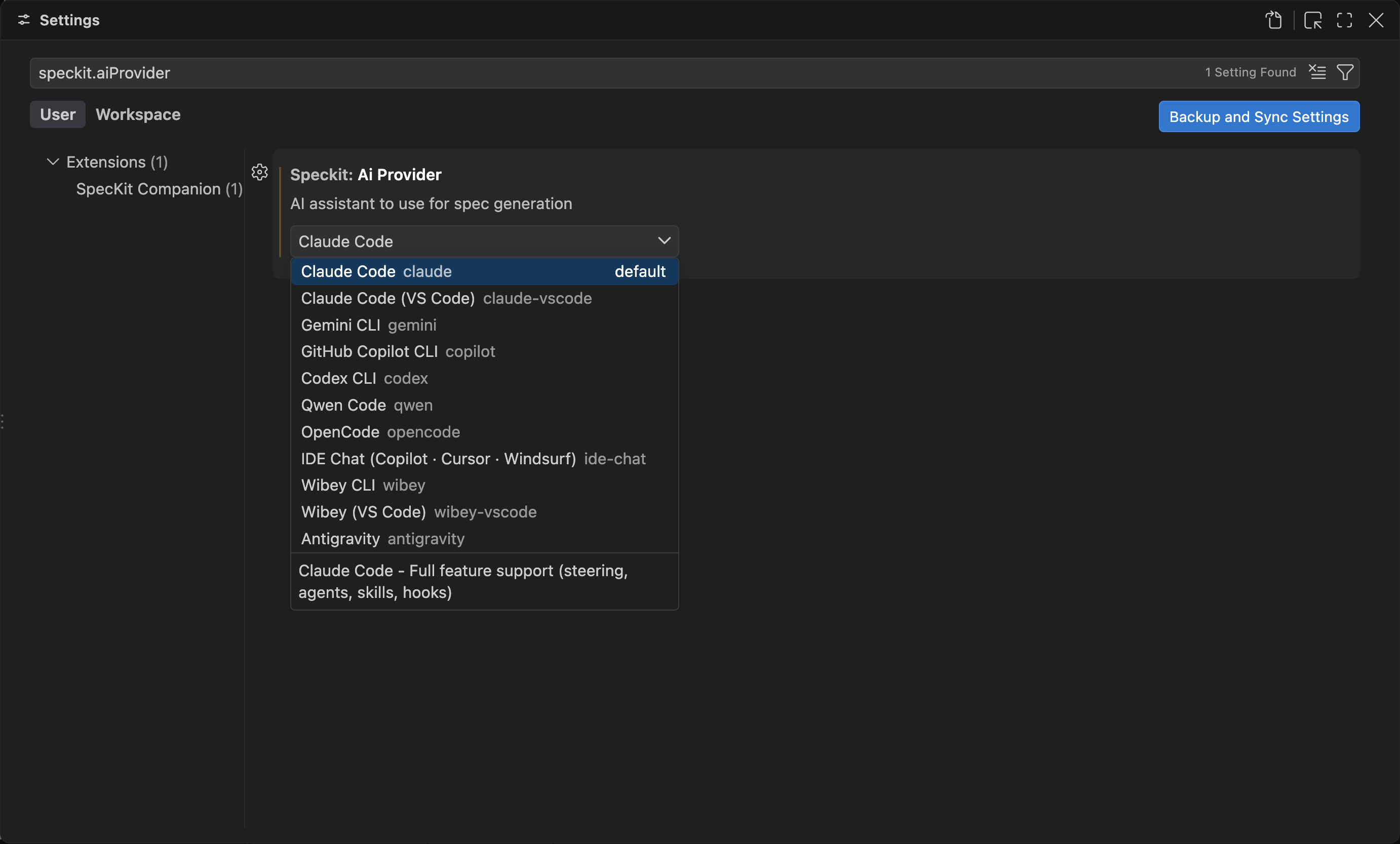1400x844 pixels.
Task: Open the gear menu for Ai Provider
Action: [260, 172]
